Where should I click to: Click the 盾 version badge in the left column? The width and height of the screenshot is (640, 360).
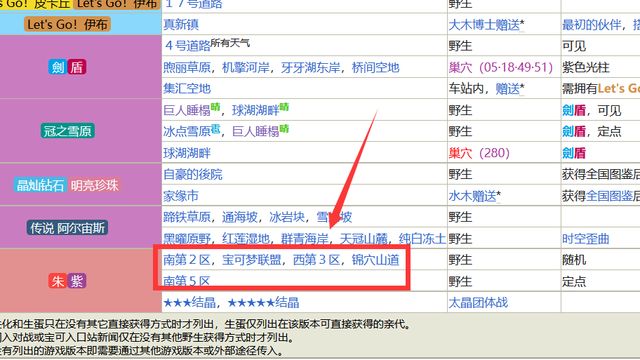coord(76,67)
